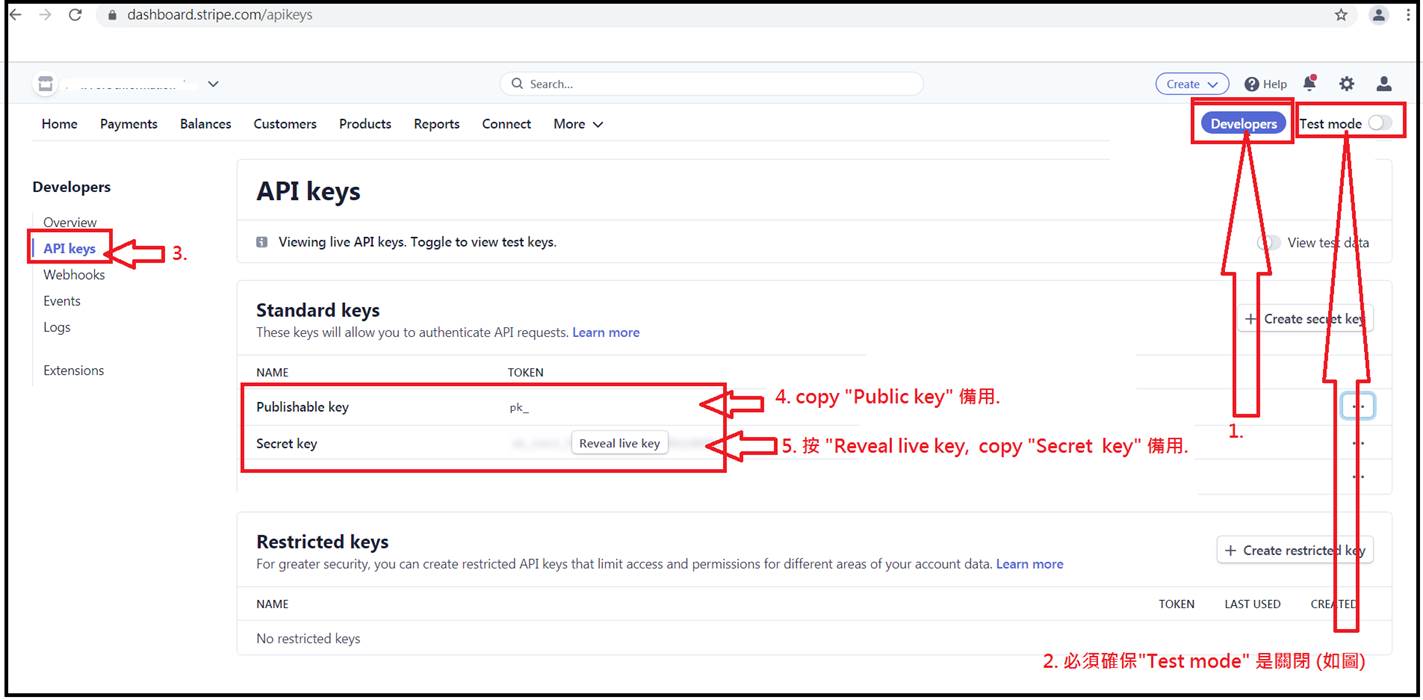Open the Payments tab
The height and width of the screenshot is (700, 1423).
tap(128, 124)
